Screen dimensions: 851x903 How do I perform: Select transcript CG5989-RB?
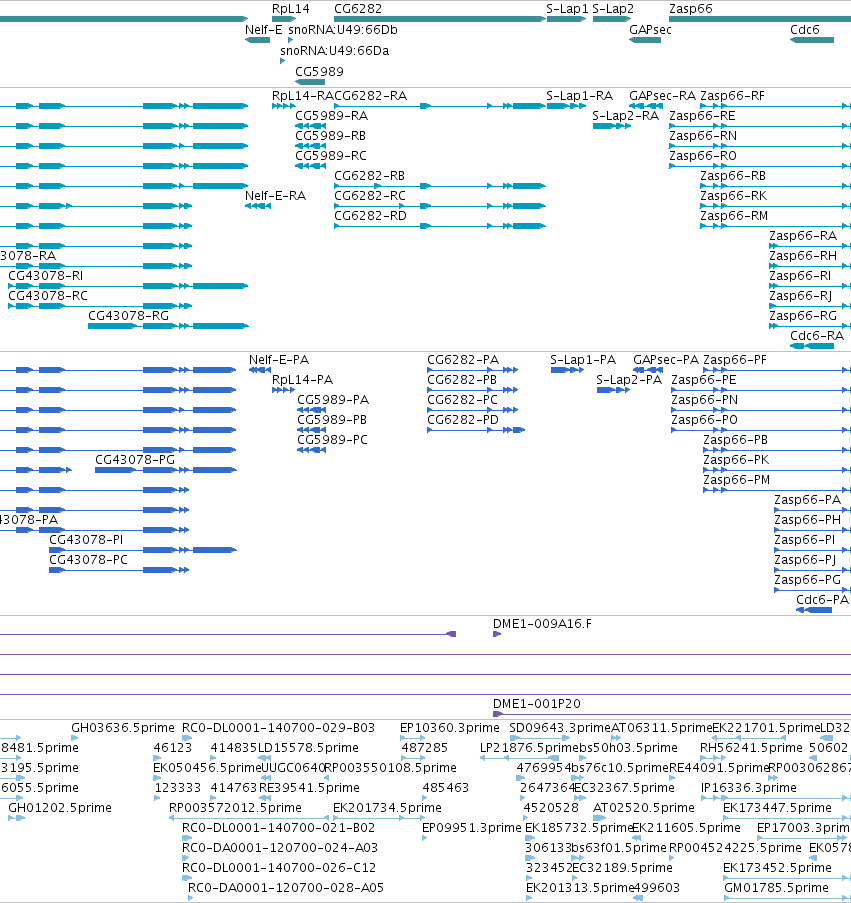(x=330, y=136)
